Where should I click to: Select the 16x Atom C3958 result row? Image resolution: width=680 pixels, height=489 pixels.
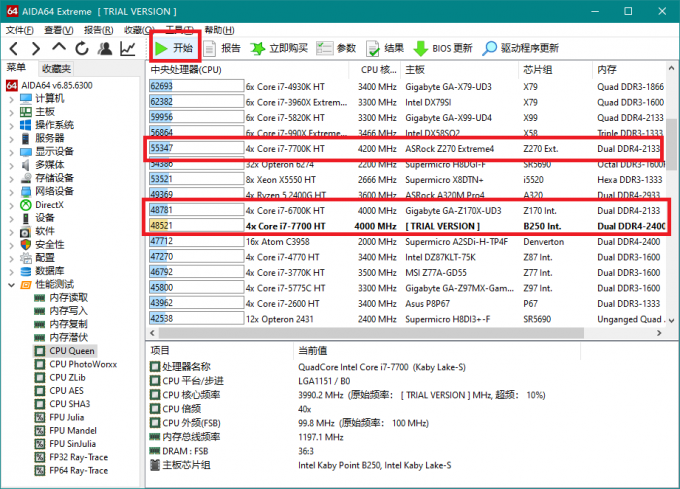click(405, 241)
